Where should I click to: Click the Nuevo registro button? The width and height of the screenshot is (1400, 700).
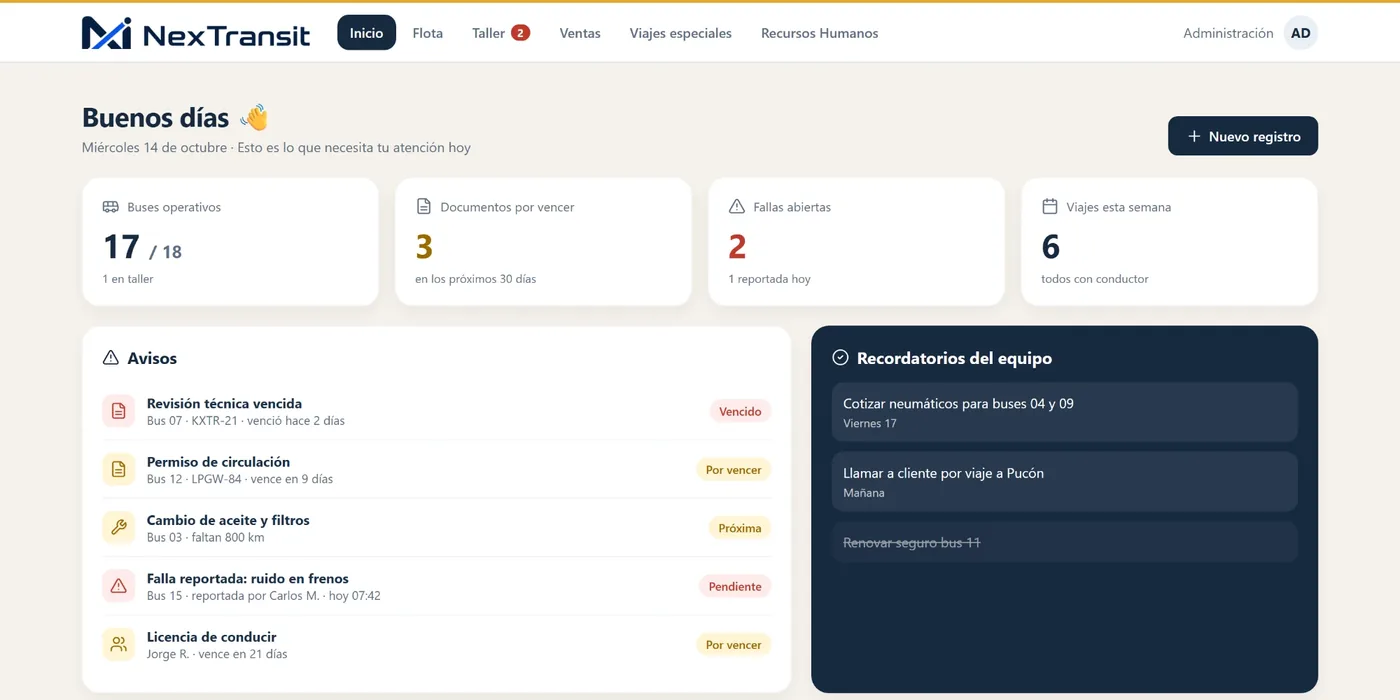1243,136
